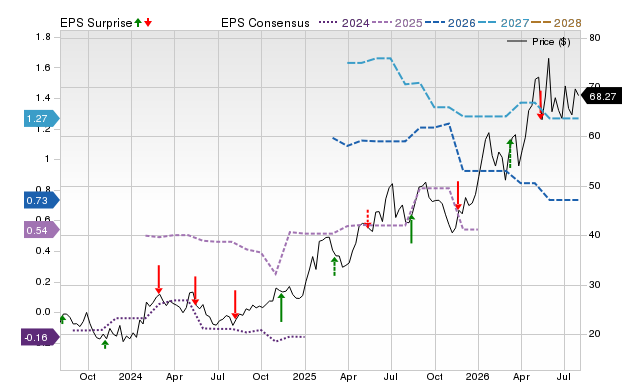Click the dashed red arrow near May 2025
Screen dimensions: 640x382
tap(368, 219)
